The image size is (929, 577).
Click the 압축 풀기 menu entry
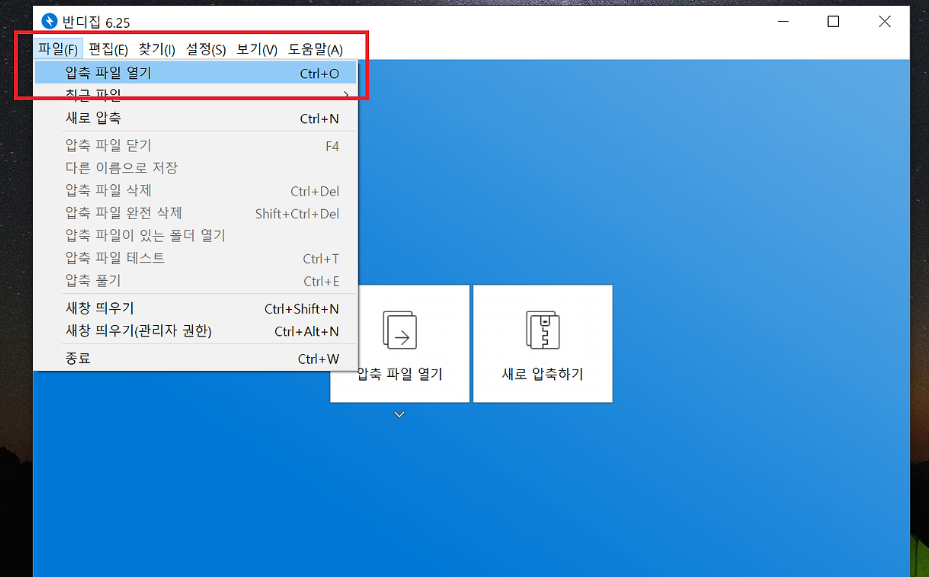[x=196, y=281]
